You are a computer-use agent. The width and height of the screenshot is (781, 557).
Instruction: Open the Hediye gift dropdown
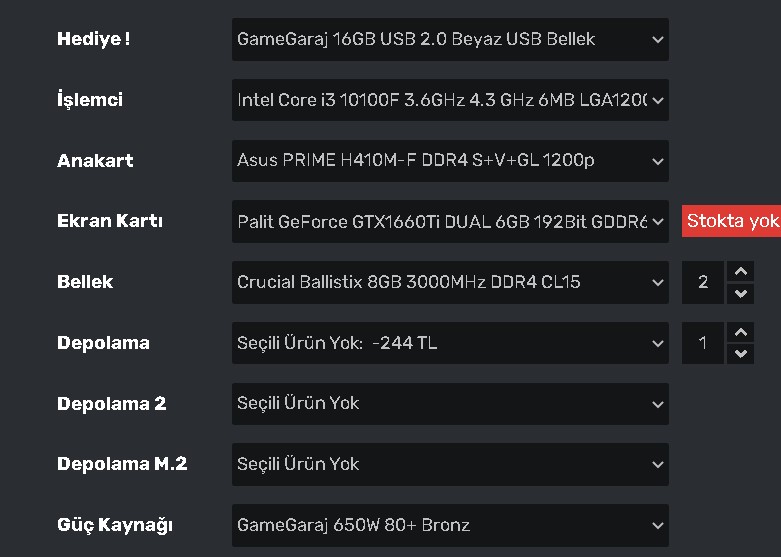pos(450,40)
